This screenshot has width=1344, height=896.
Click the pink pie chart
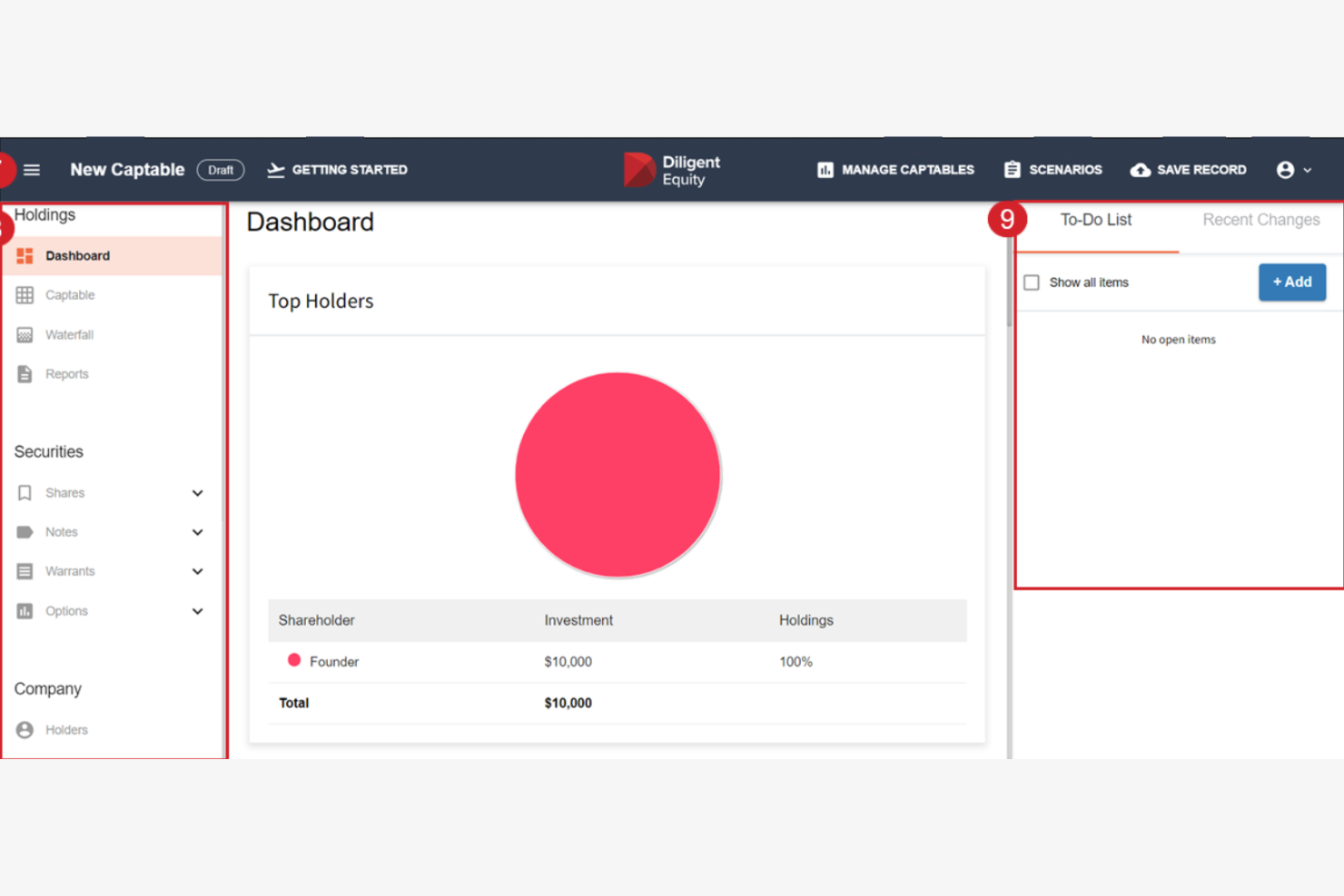click(x=618, y=475)
